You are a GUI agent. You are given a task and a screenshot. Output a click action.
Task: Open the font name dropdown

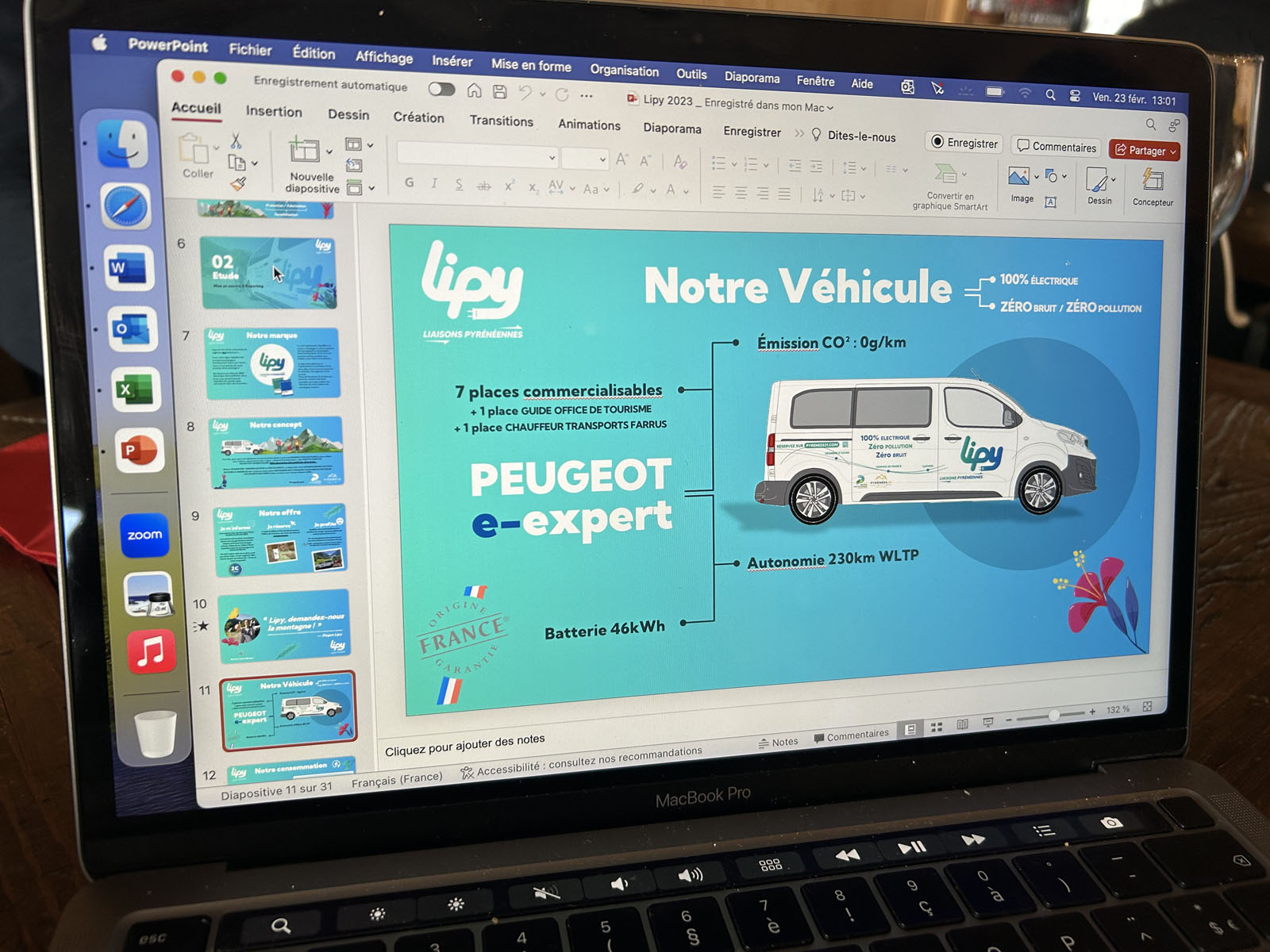[552, 158]
